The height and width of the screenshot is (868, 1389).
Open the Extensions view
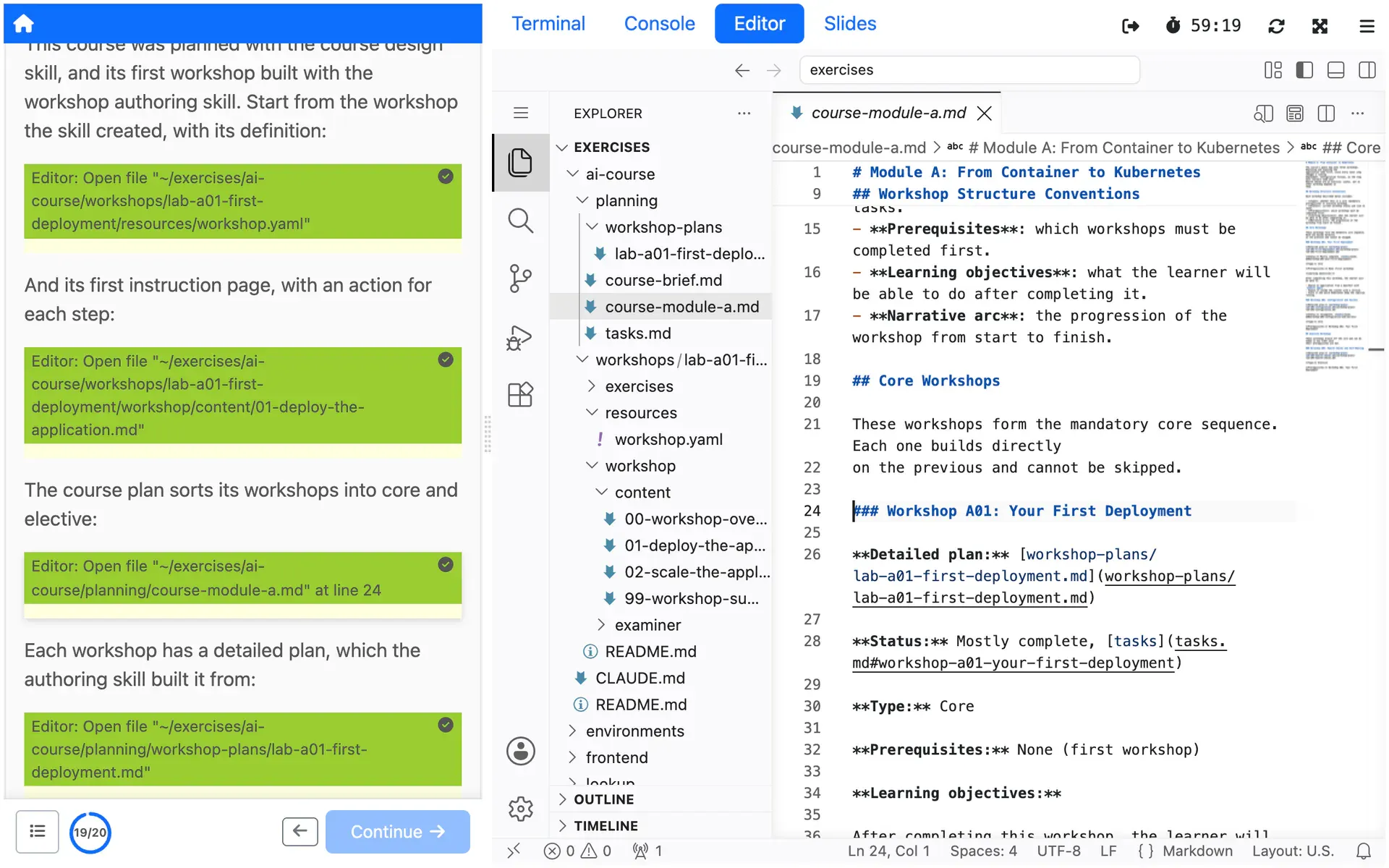pyautogui.click(x=520, y=395)
